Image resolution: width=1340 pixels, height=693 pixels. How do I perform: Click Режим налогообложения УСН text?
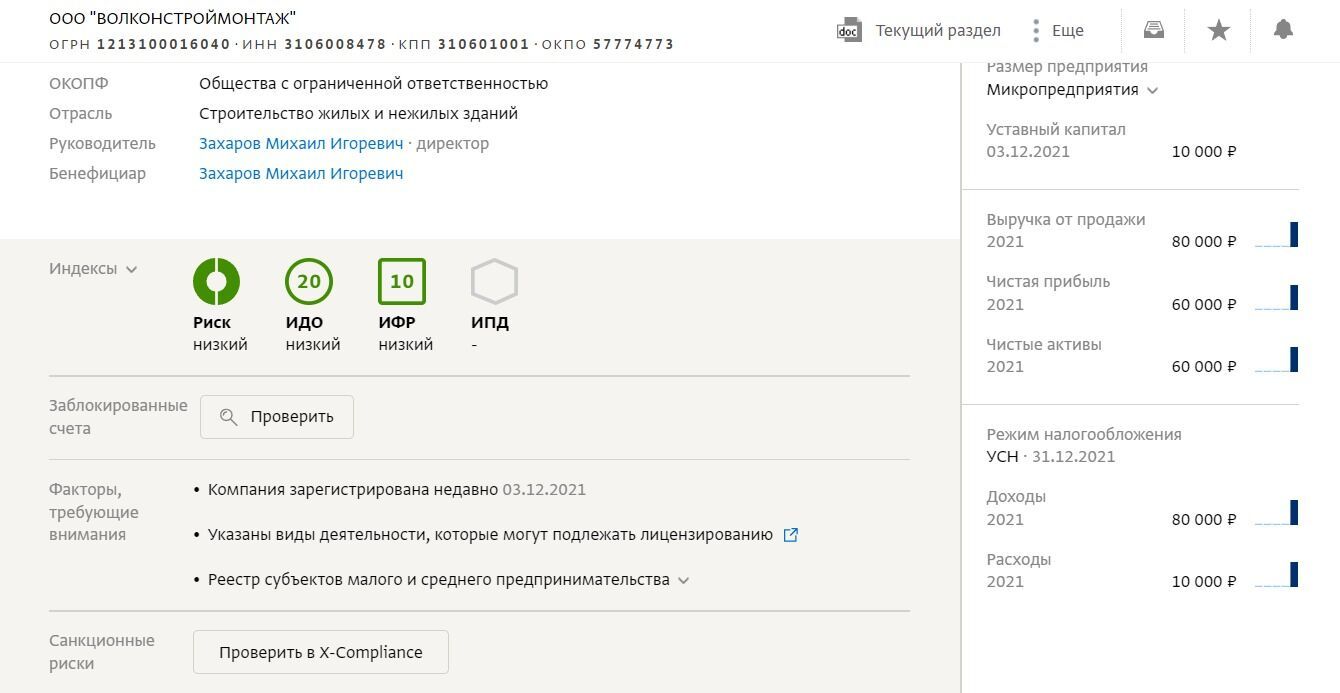tap(1002, 457)
